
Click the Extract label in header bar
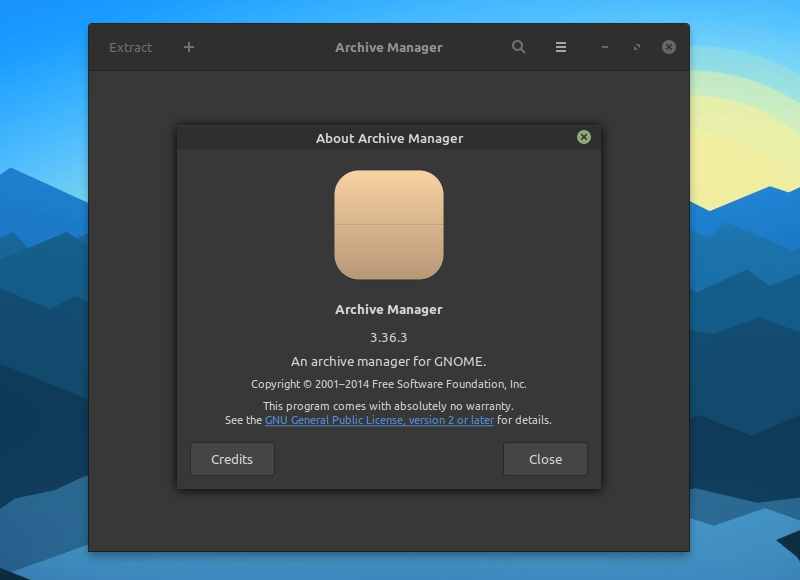tap(130, 47)
